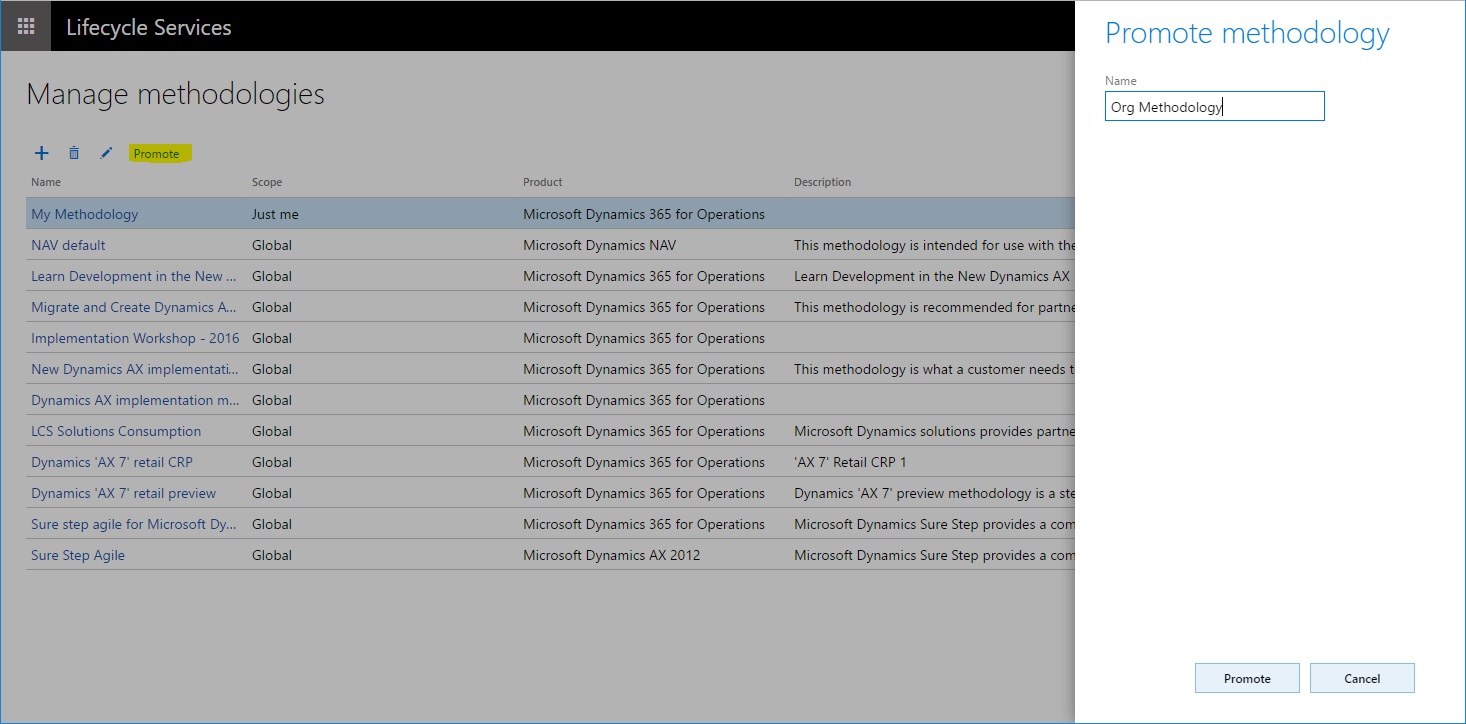Open the Migrate and Create Dynamics link
The height and width of the screenshot is (724, 1466).
133,307
